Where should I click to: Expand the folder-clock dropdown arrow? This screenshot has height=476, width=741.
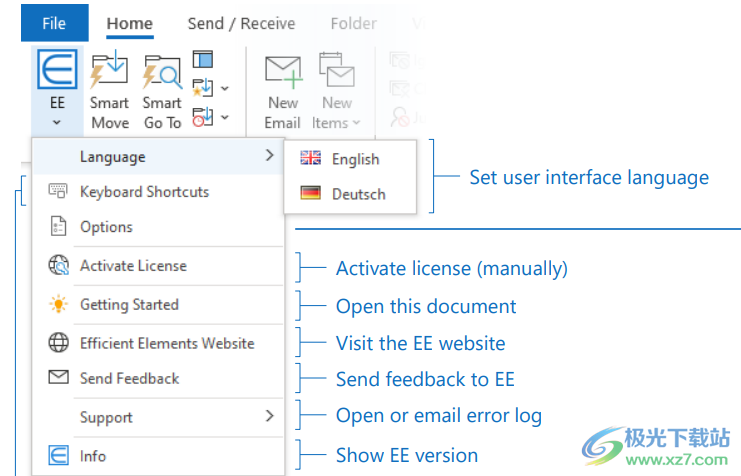(x=225, y=117)
